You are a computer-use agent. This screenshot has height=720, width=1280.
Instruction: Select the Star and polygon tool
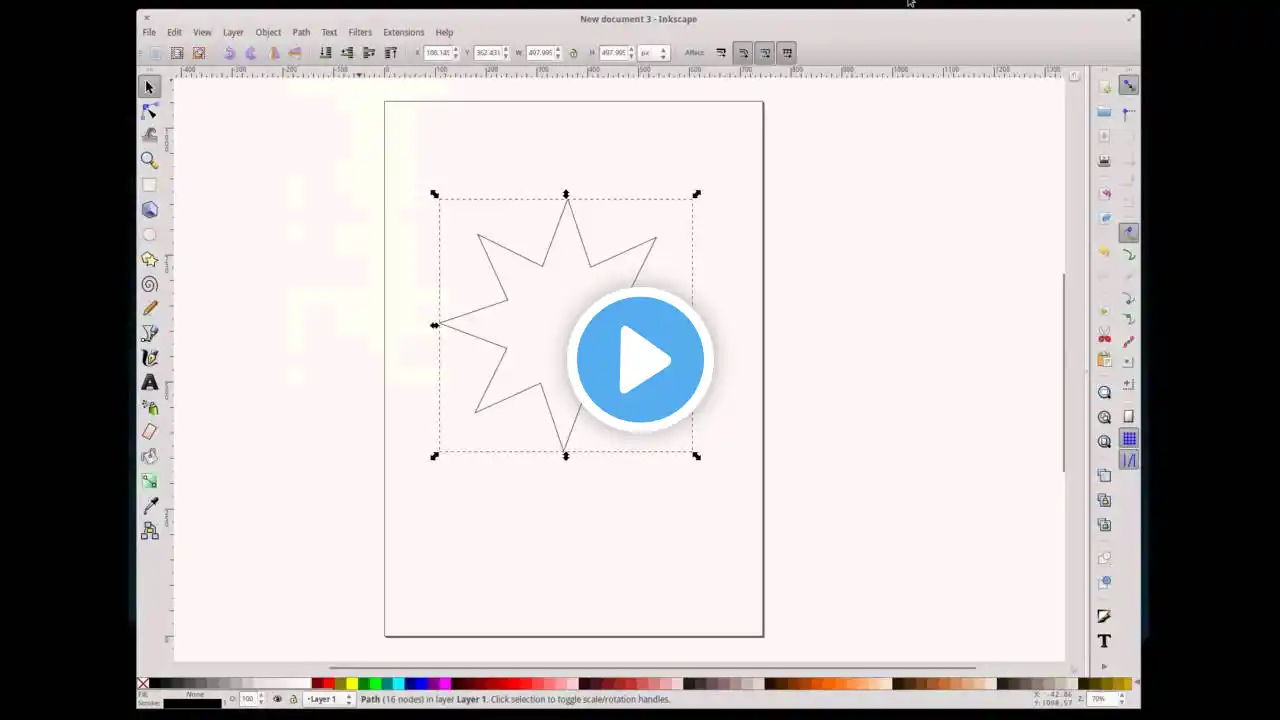(149, 259)
